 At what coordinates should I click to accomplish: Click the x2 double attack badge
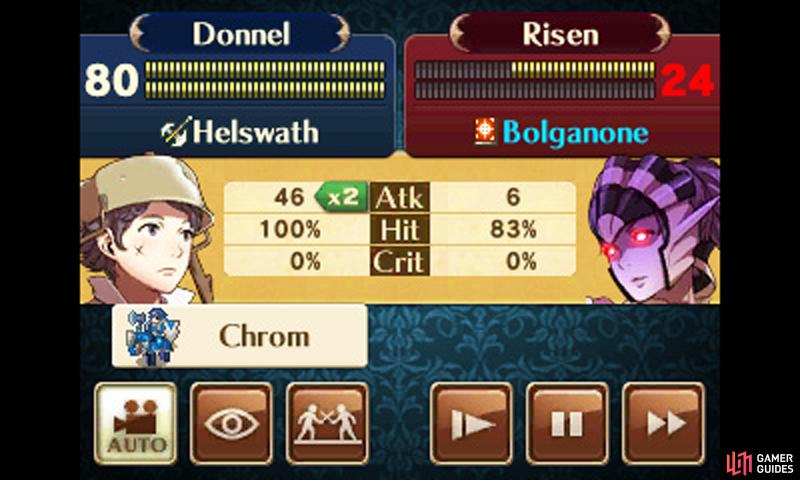(341, 197)
